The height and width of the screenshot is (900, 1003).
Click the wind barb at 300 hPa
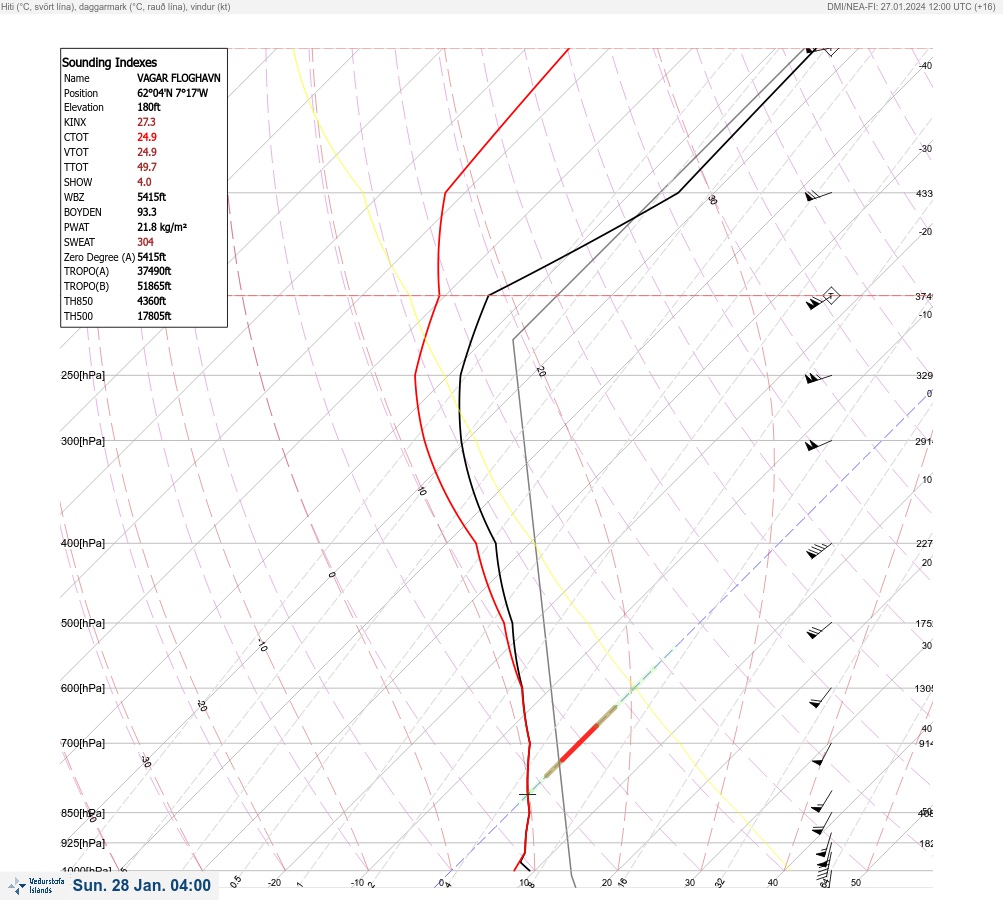click(x=818, y=445)
